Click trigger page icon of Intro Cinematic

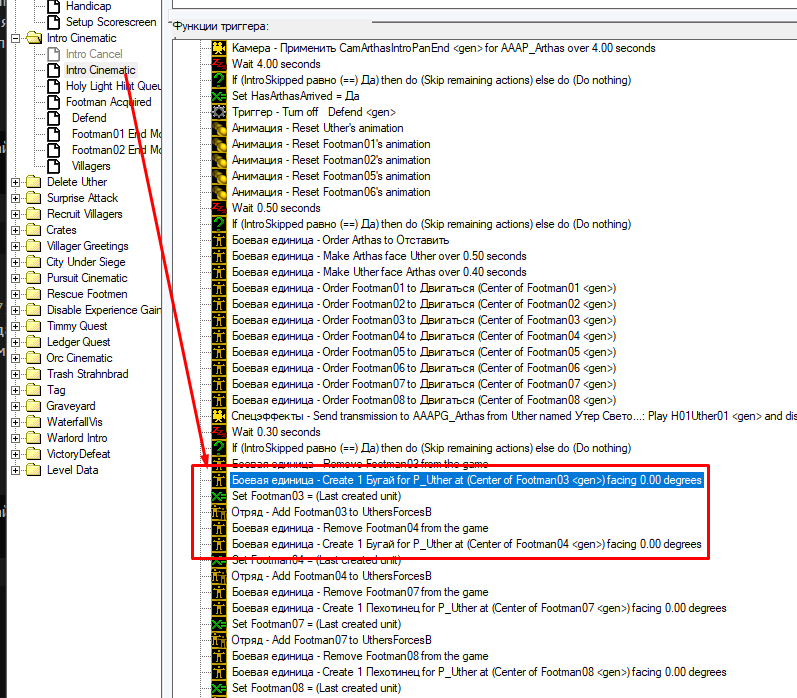click(x=54, y=70)
